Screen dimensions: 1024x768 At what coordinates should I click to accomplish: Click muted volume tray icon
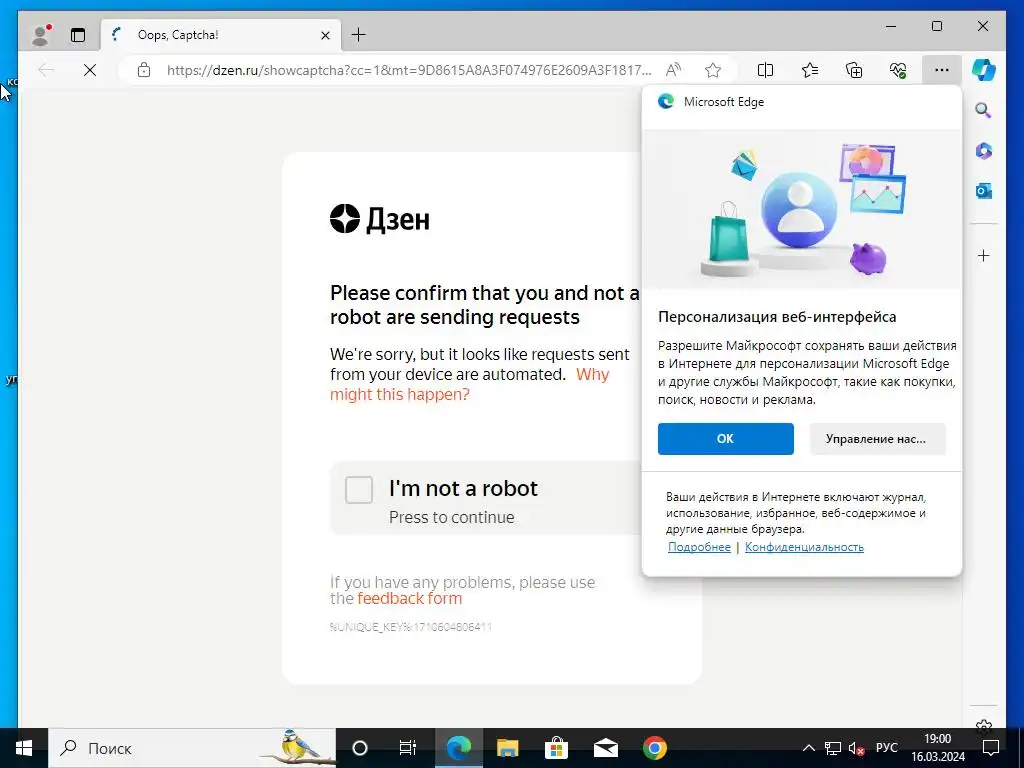[x=856, y=748]
